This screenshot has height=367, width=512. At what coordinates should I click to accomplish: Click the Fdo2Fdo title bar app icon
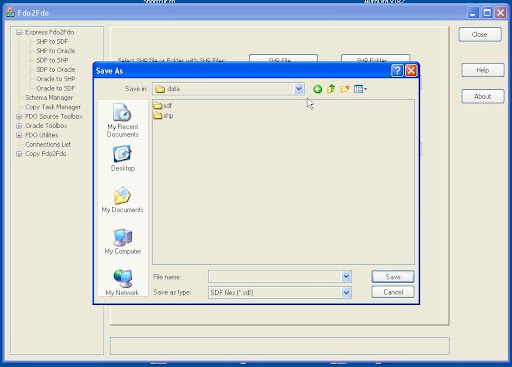[x=10, y=13]
